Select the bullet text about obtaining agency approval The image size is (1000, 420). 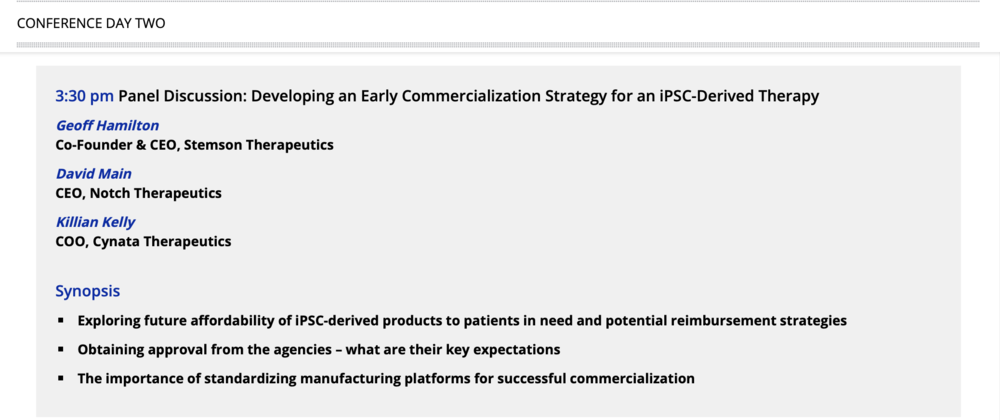pyautogui.click(x=318, y=350)
